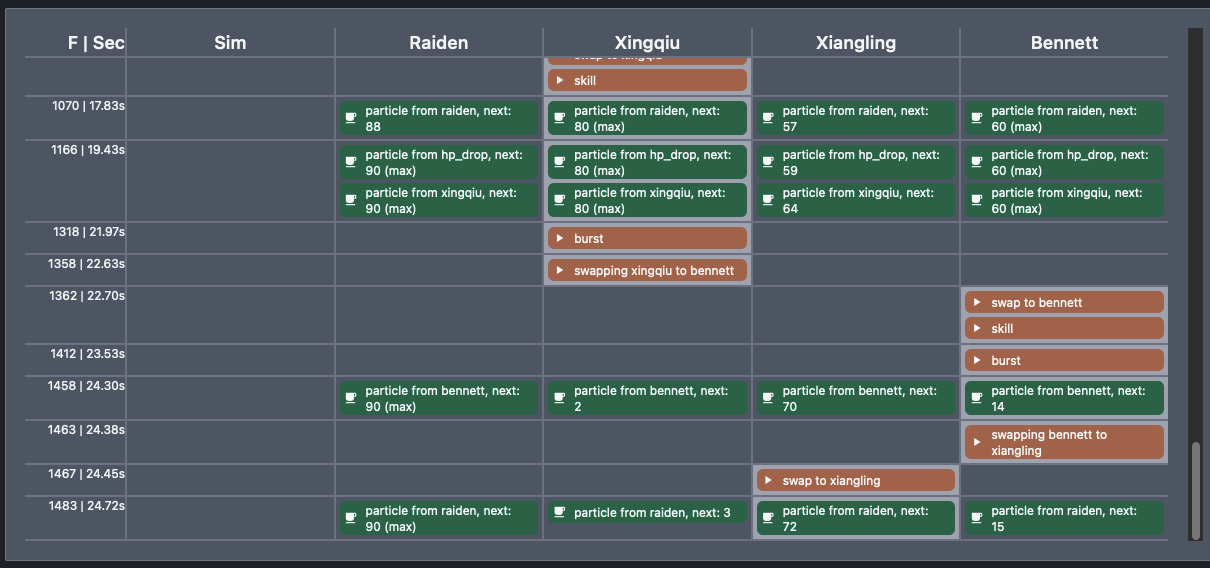1210x568 pixels.
Task: Click cup icon on Xingqiu's "next: 3" particle
Action: [560, 513]
